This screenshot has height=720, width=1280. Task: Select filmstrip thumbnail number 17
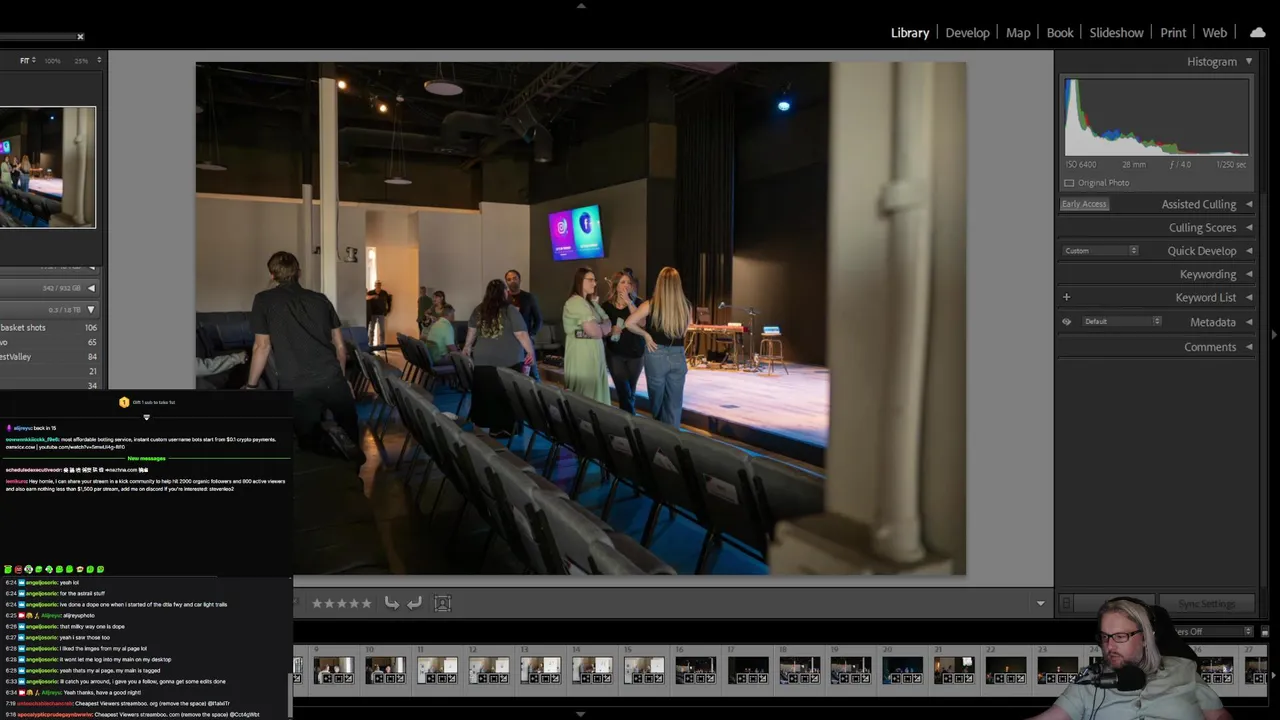747,670
